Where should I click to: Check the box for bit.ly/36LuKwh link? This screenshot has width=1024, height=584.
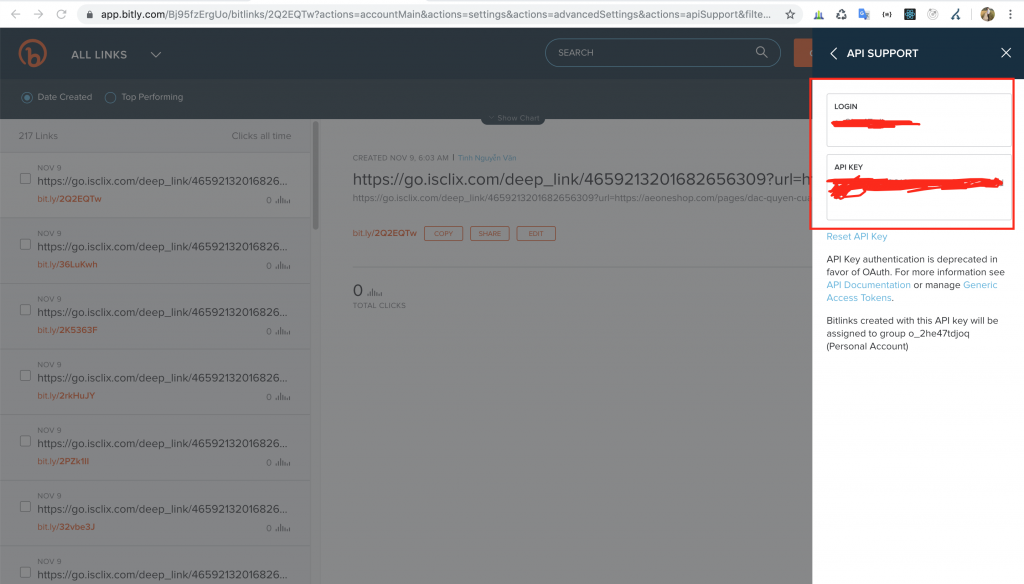coord(26,245)
